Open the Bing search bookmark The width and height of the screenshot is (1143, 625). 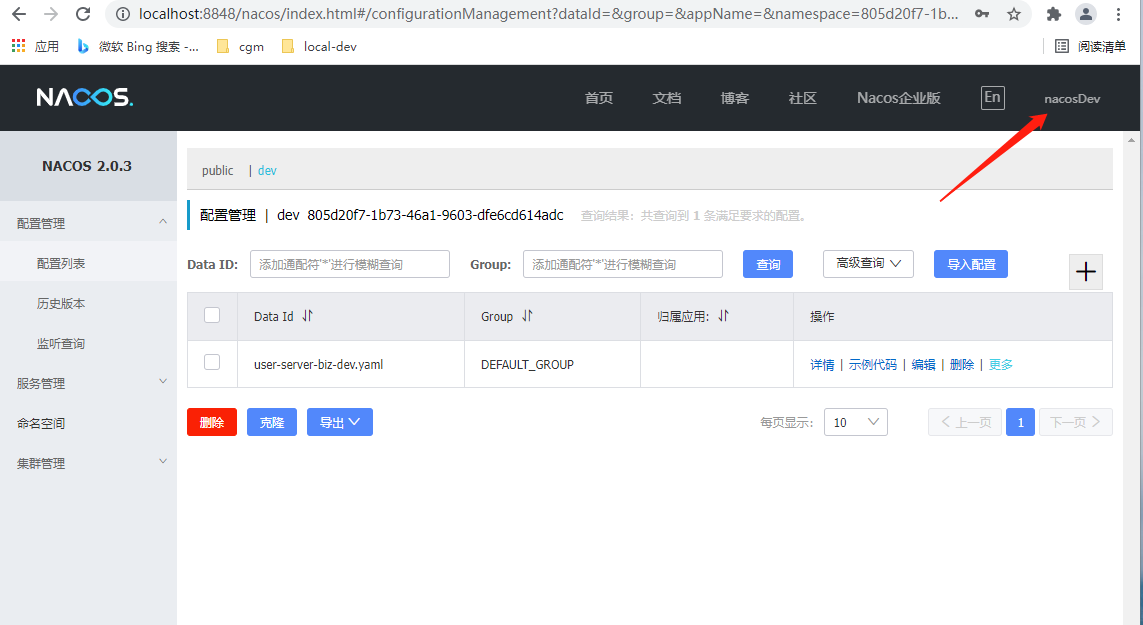(138, 47)
